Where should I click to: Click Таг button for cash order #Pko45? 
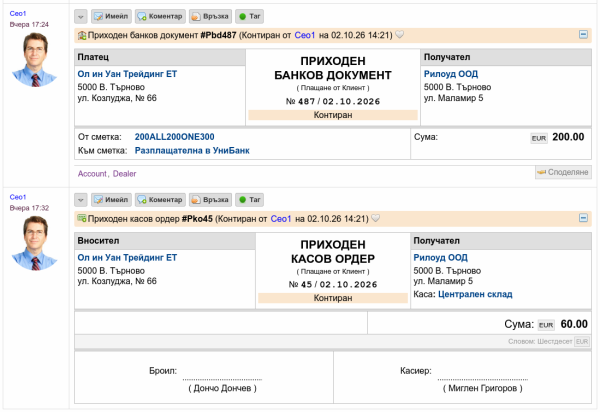coord(249,200)
